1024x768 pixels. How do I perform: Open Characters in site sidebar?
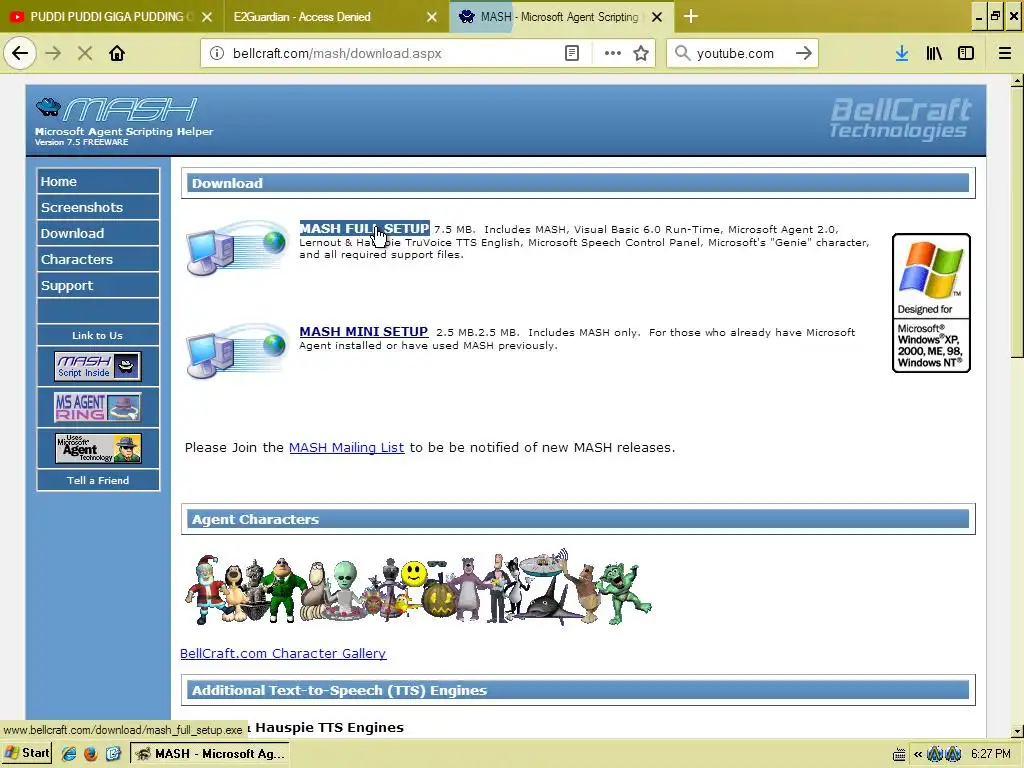[x=98, y=259]
